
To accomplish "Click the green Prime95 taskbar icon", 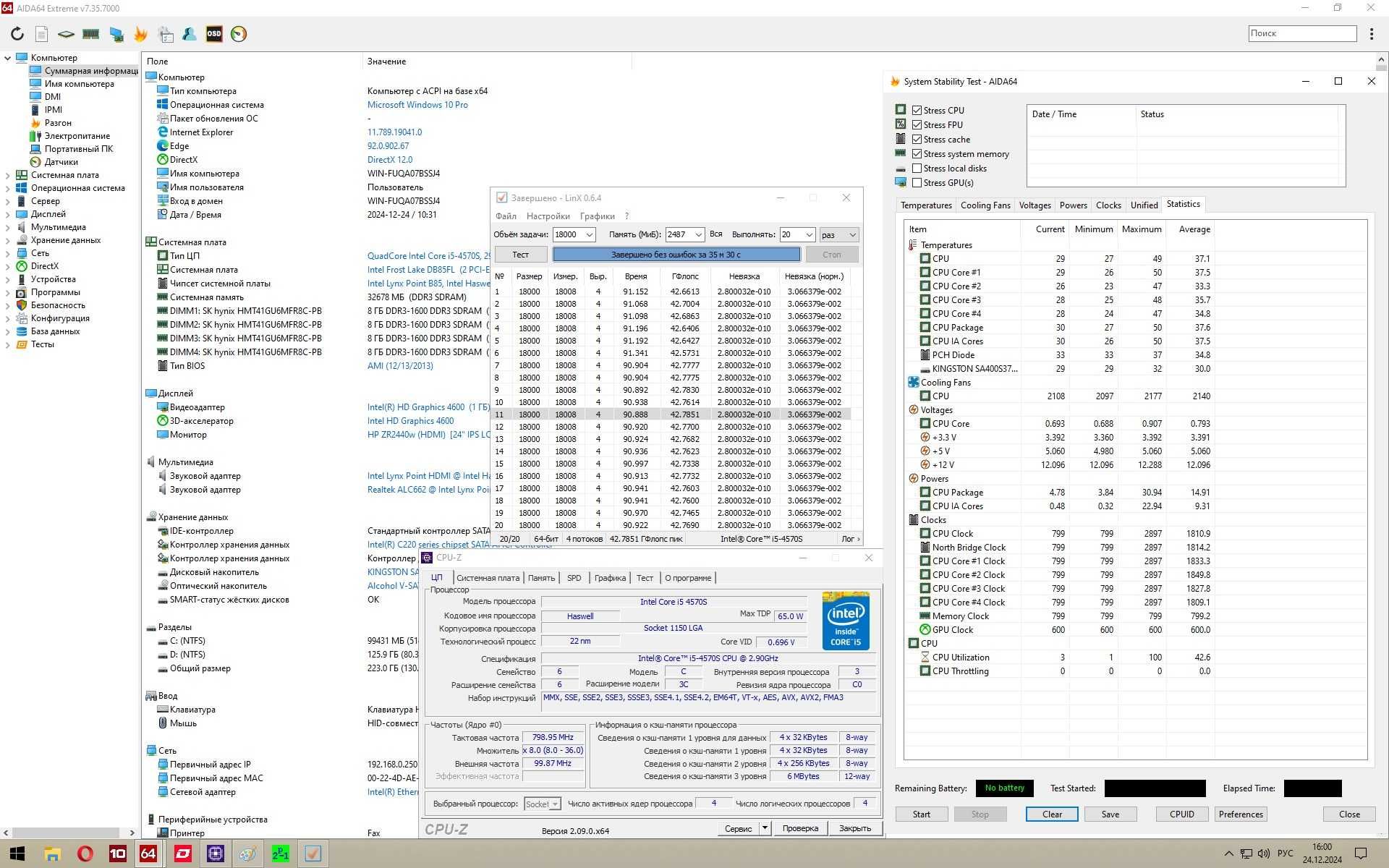I will coord(280,854).
